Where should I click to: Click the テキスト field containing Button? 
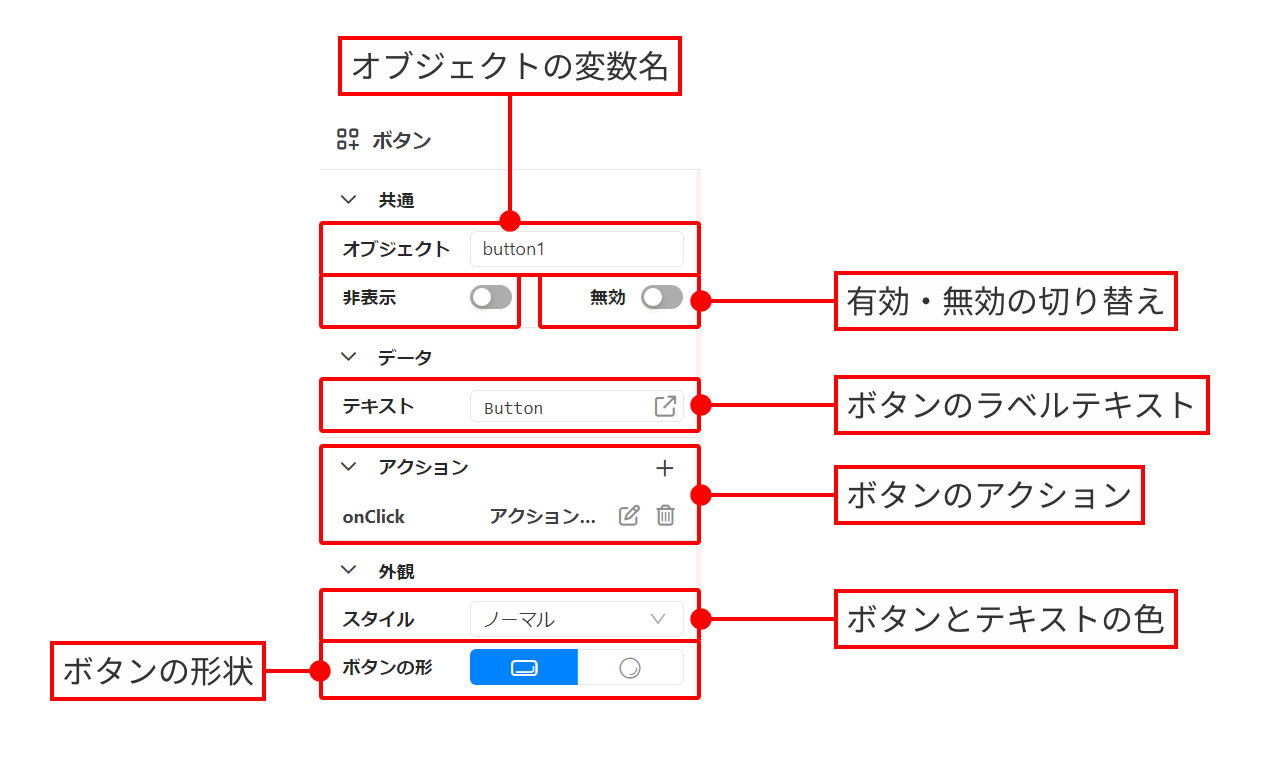coord(558,407)
